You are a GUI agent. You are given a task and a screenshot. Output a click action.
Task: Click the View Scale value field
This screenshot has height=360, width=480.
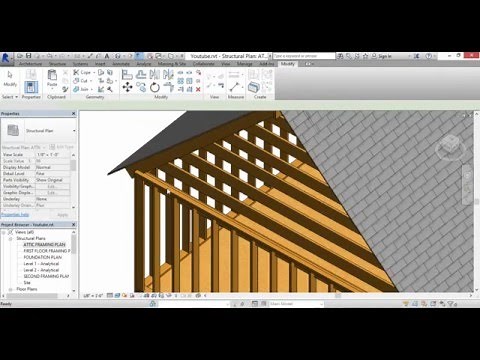click(53, 155)
